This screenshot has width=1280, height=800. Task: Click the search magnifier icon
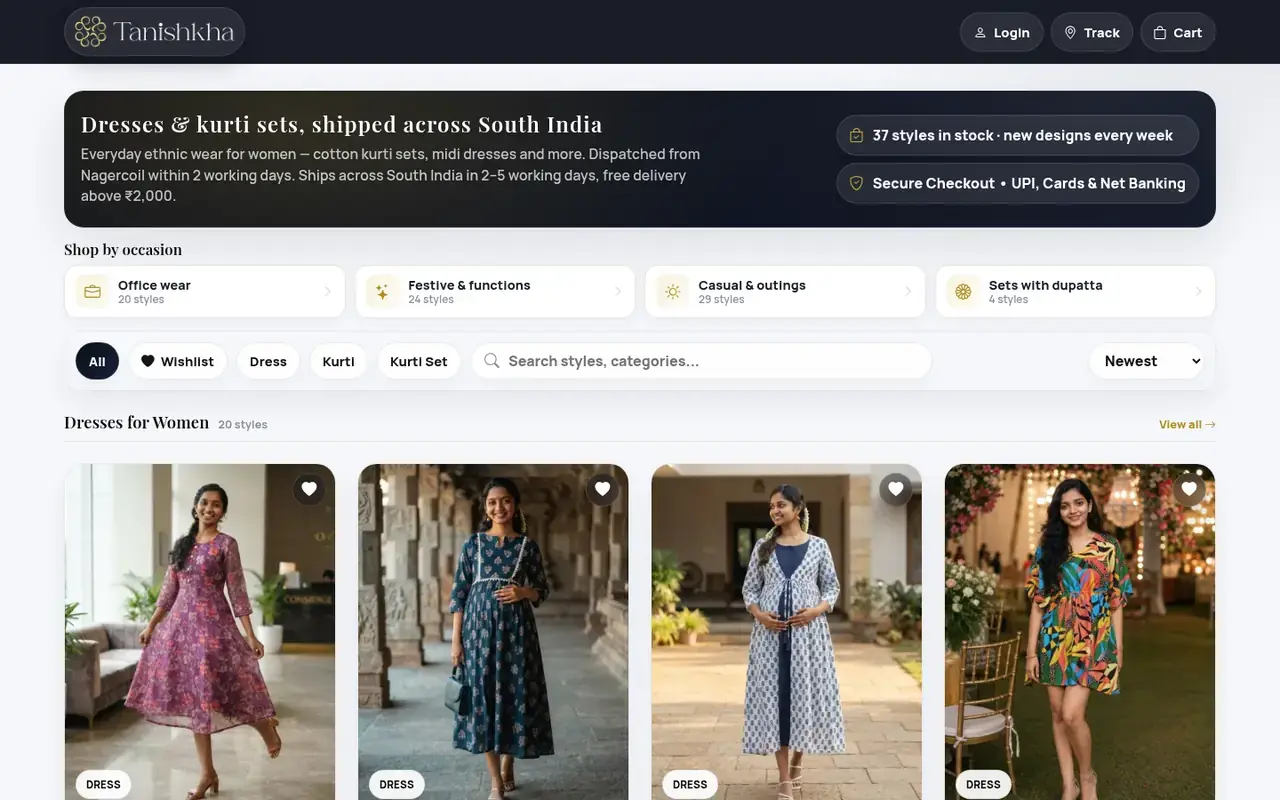tap(491, 361)
